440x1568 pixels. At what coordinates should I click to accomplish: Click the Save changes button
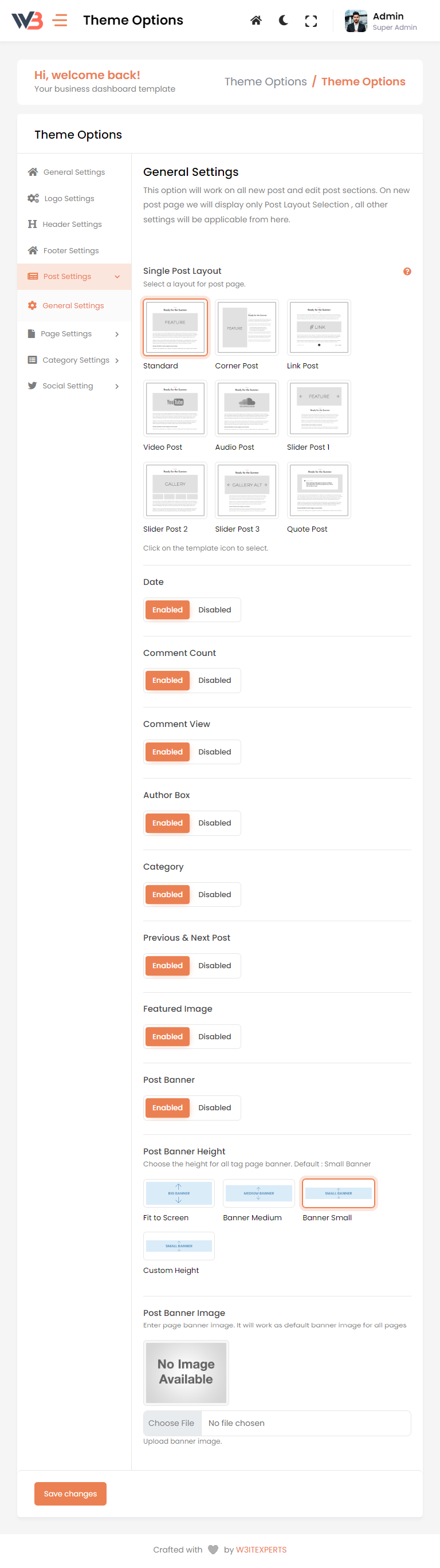click(70, 1494)
